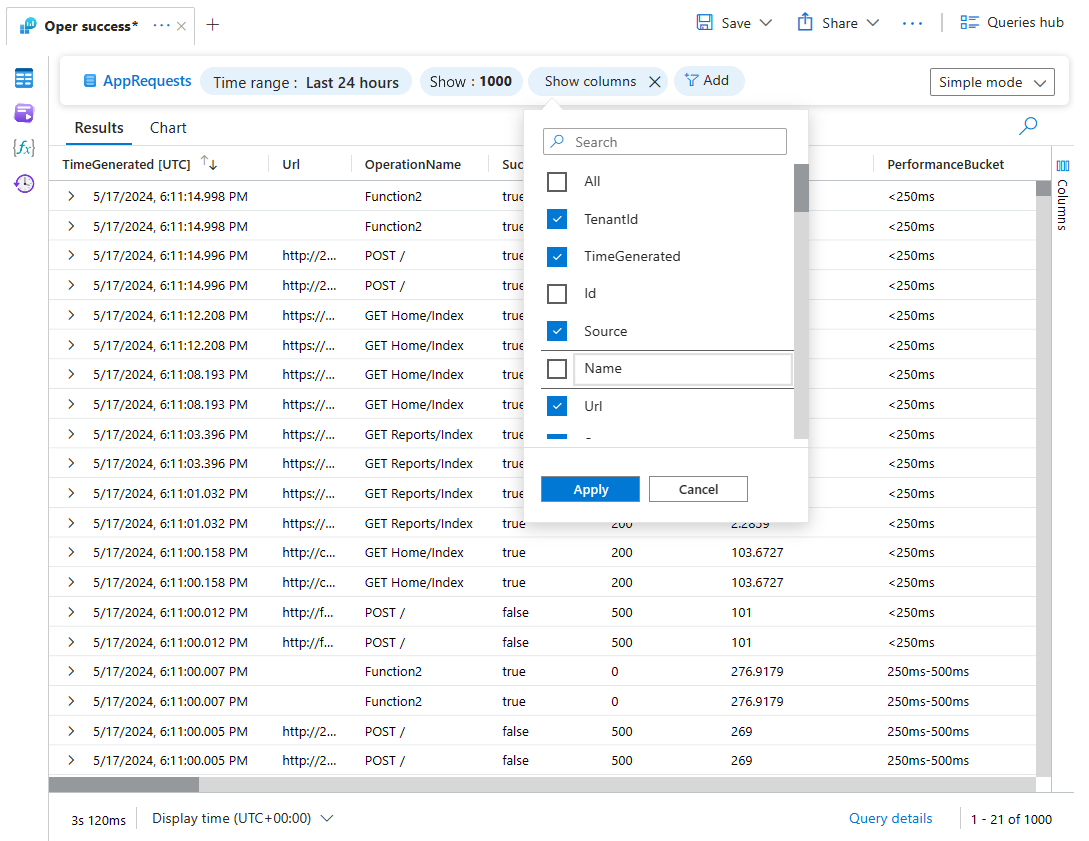Select the Functions {fx} sidebar icon
Screen dimensions: 1089x841
point(23,148)
